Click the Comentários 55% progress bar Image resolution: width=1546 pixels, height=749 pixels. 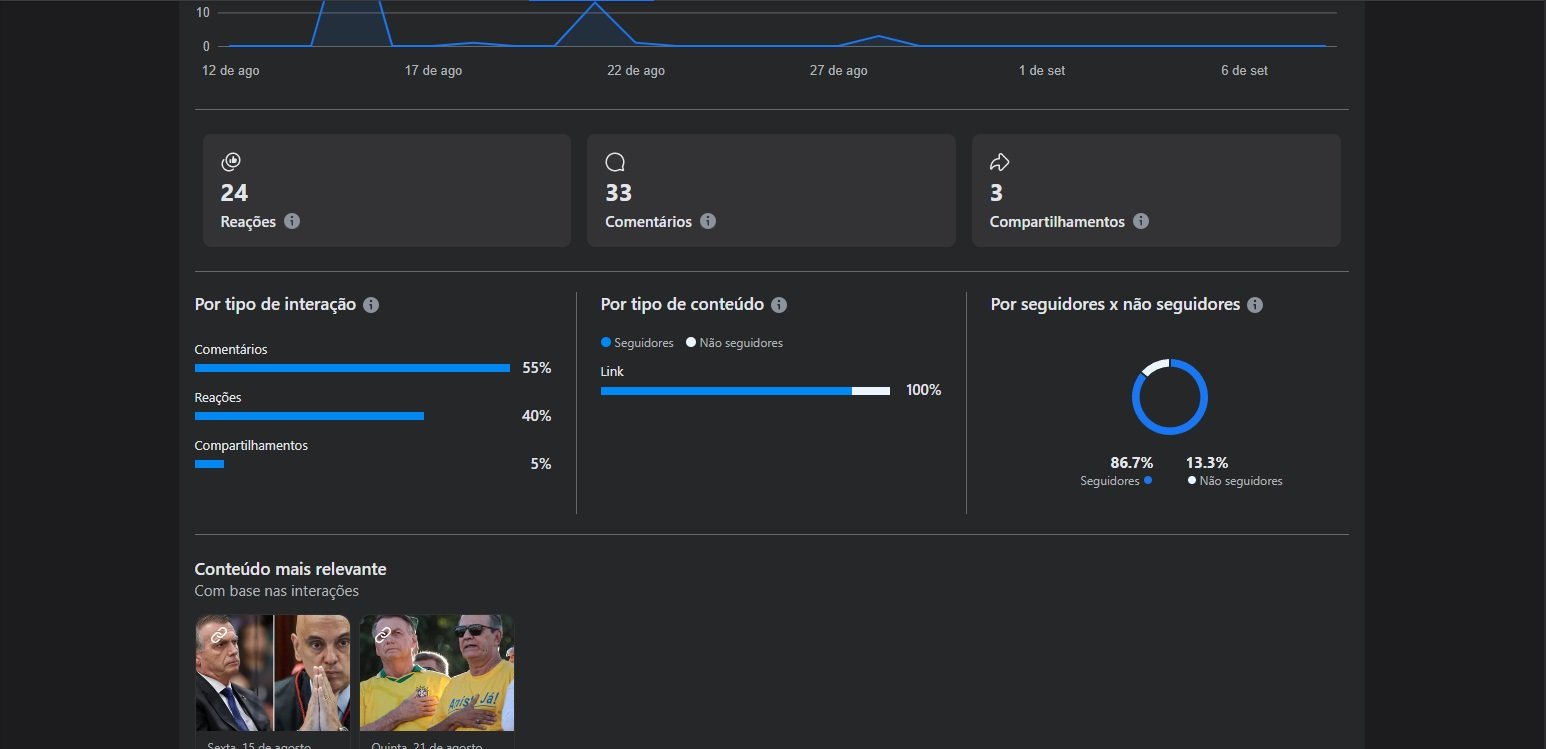pyautogui.click(x=352, y=368)
